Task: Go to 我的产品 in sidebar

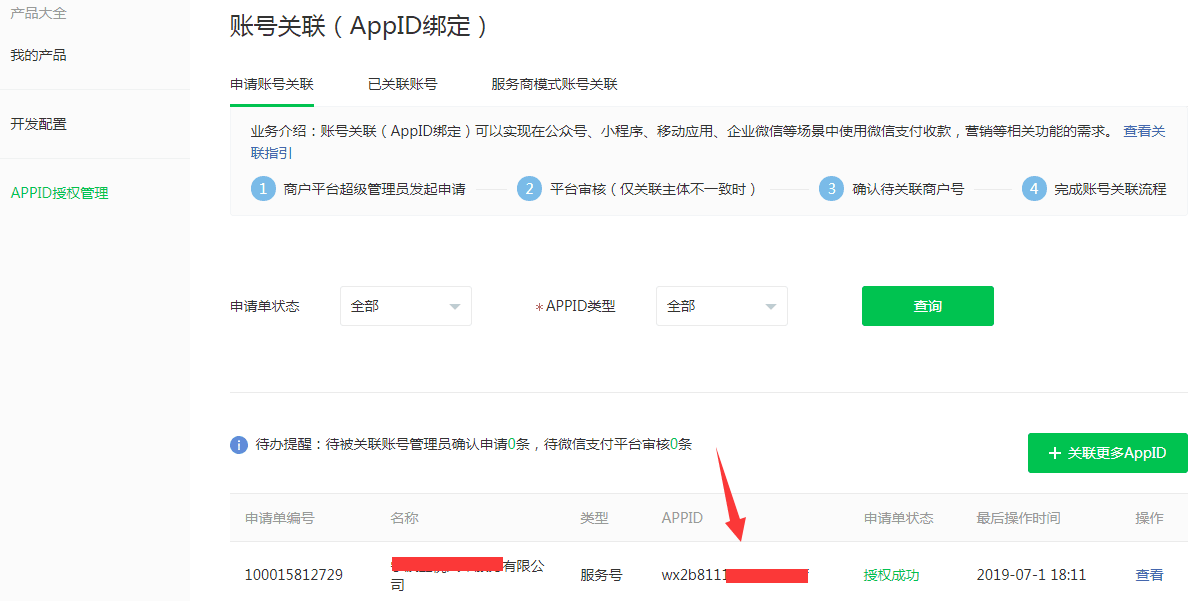Action: (39, 55)
